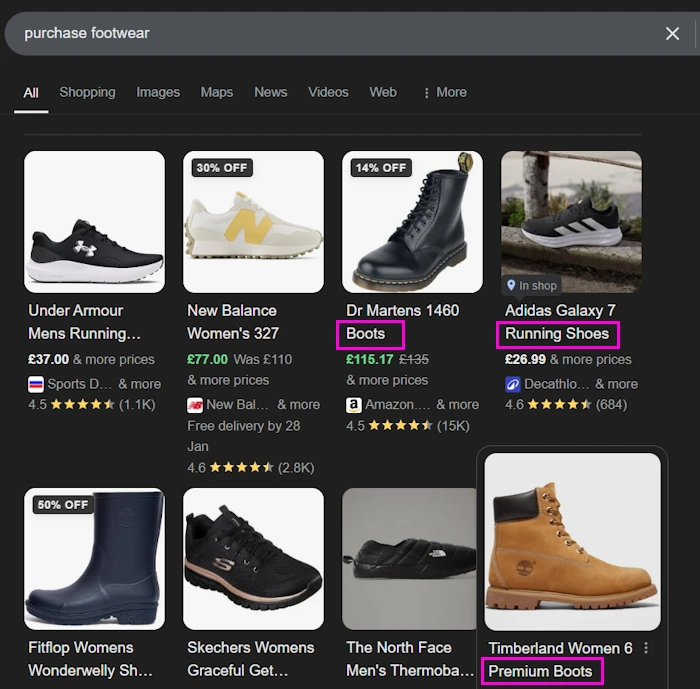This screenshot has height=689, width=700.
Task: Select the Web tab
Action: tap(383, 92)
